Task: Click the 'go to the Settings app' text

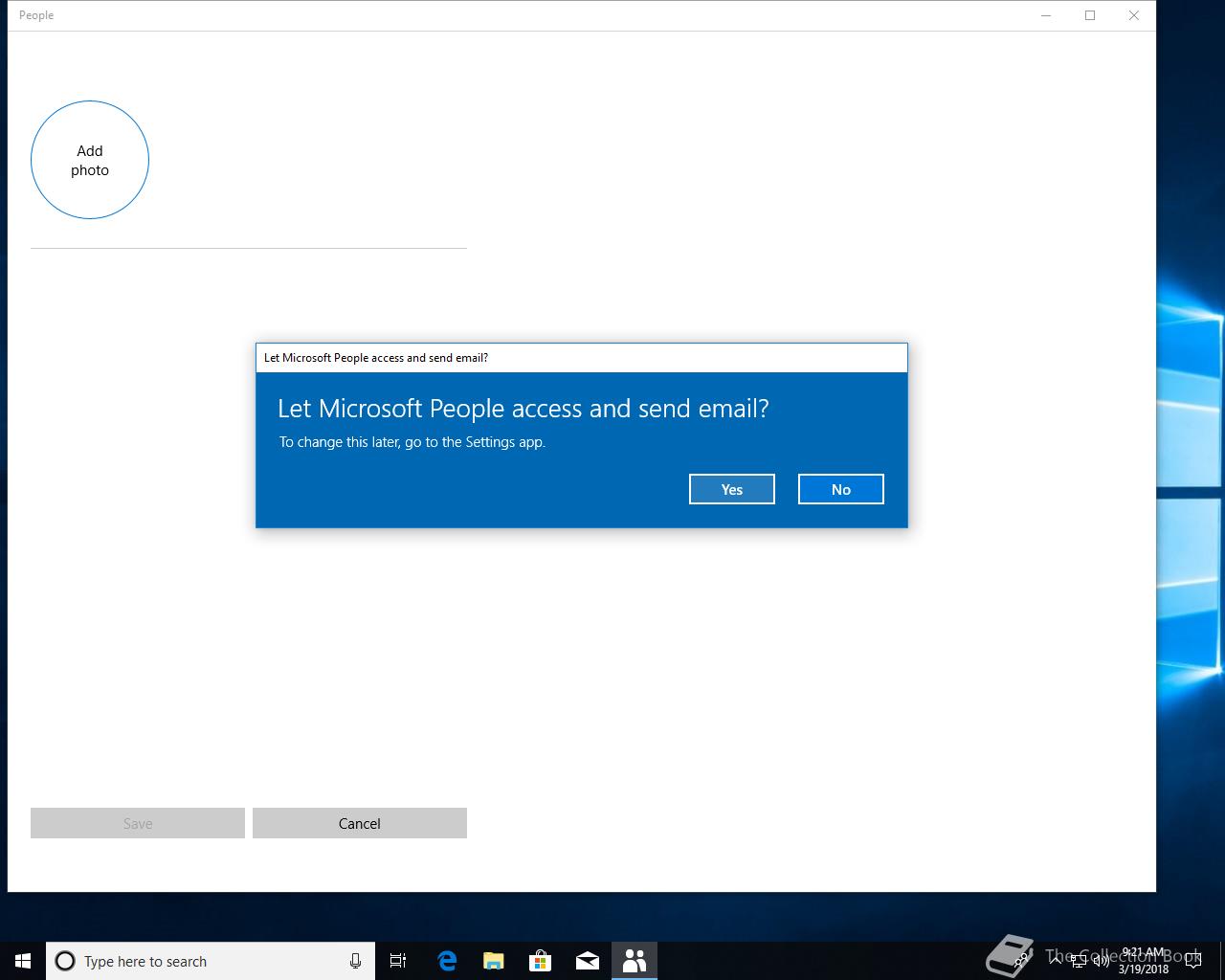Action: click(475, 442)
